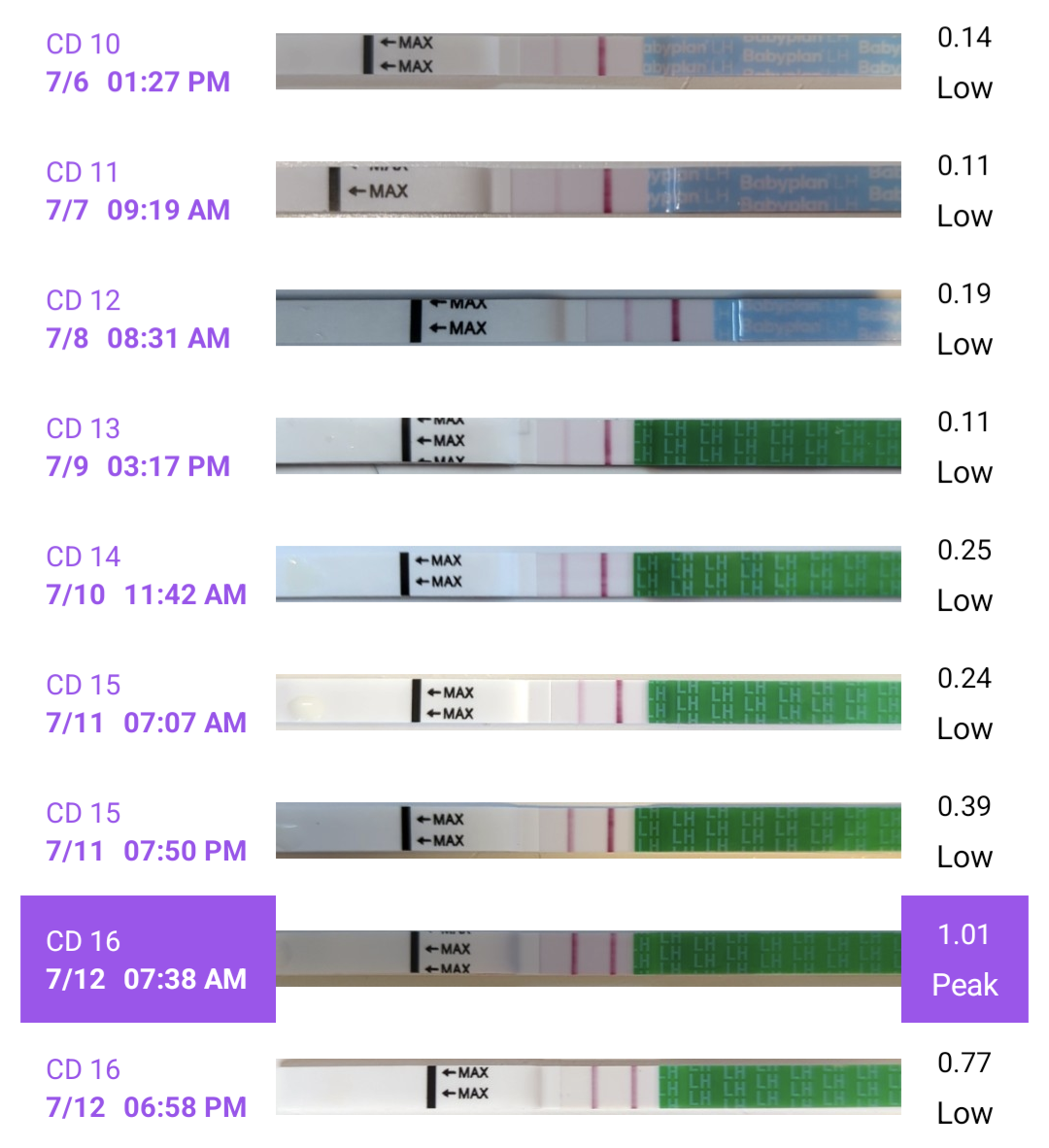The height and width of the screenshot is (1148, 1049).
Task: Open the 7/10 11:42 AM strip image
Action: point(588,573)
